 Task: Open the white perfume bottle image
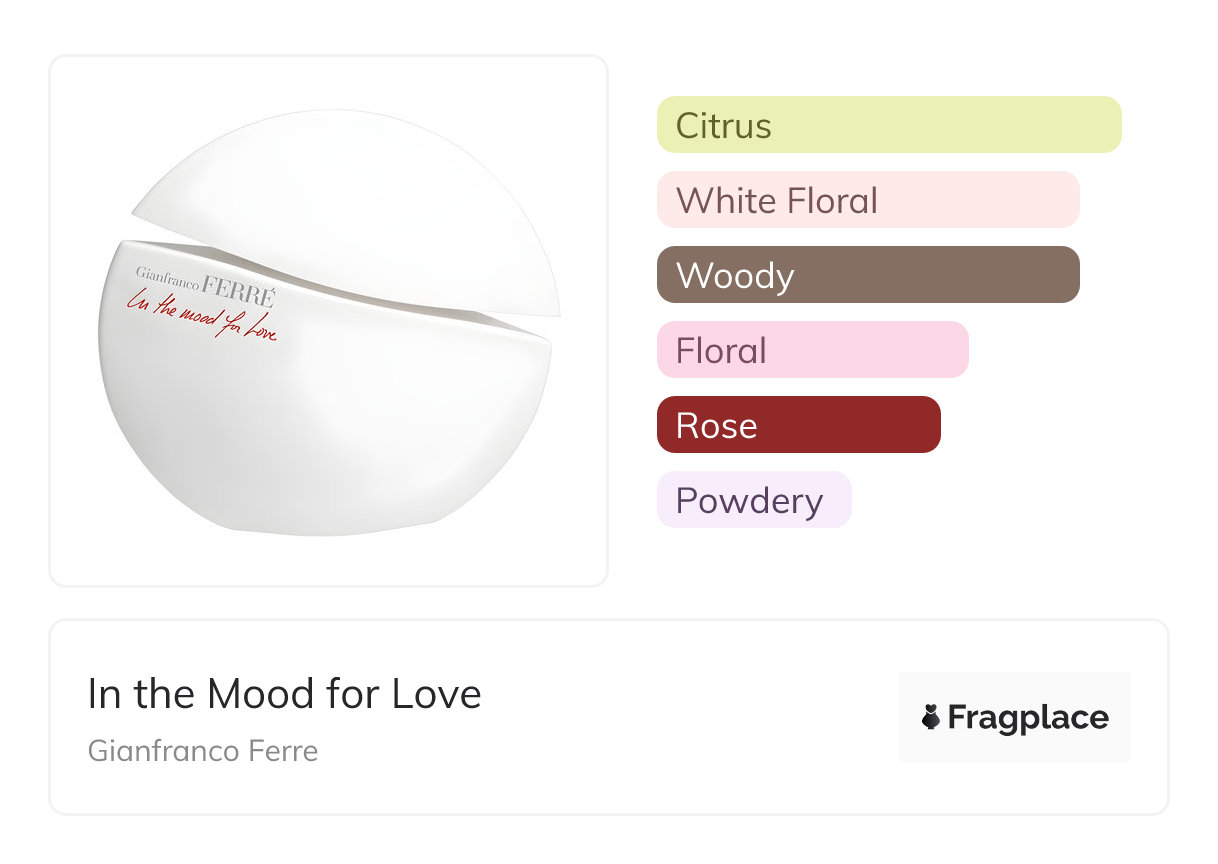coord(328,320)
